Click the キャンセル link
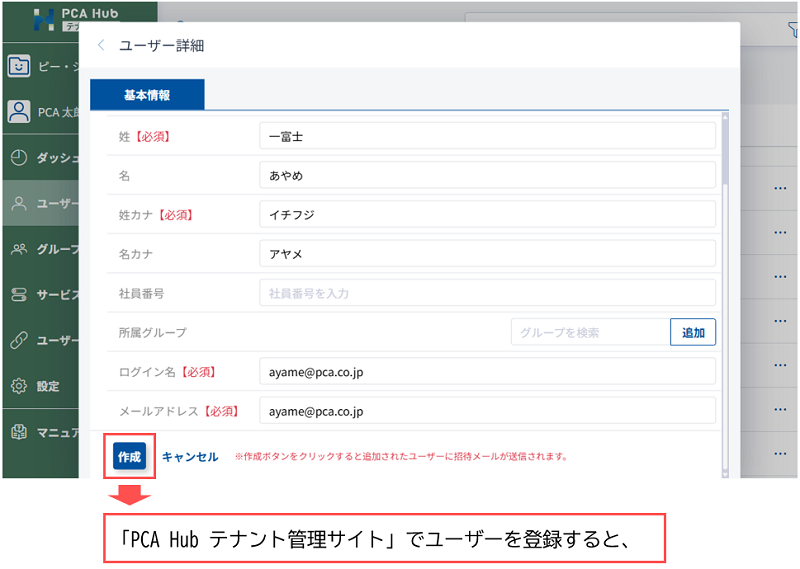Image resolution: width=800 pixels, height=569 pixels. 190,457
